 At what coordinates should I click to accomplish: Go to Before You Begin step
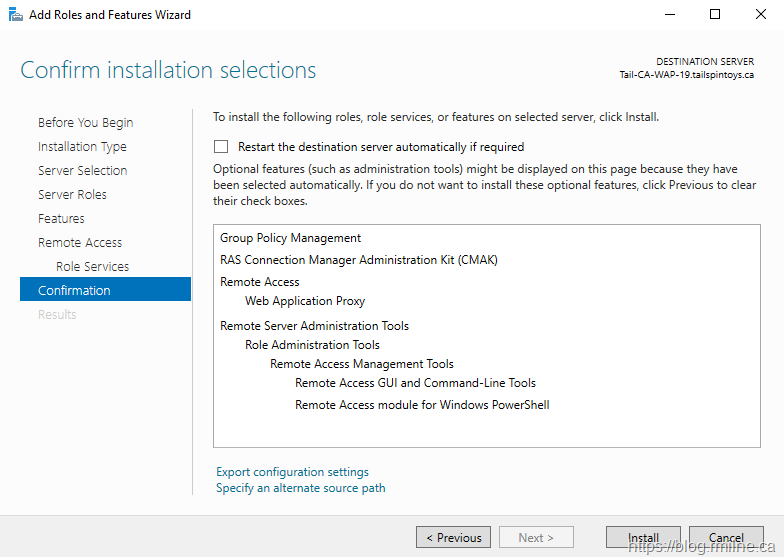[85, 123]
